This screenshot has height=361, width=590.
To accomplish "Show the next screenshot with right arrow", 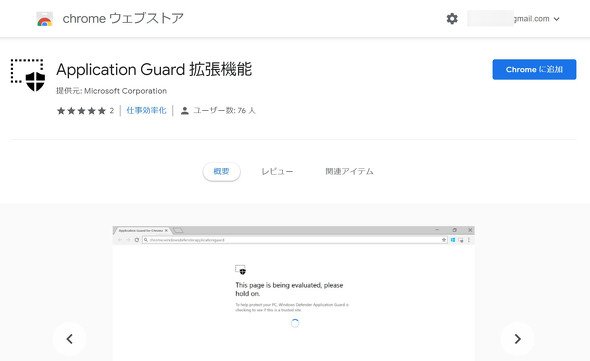I will point(517,339).
